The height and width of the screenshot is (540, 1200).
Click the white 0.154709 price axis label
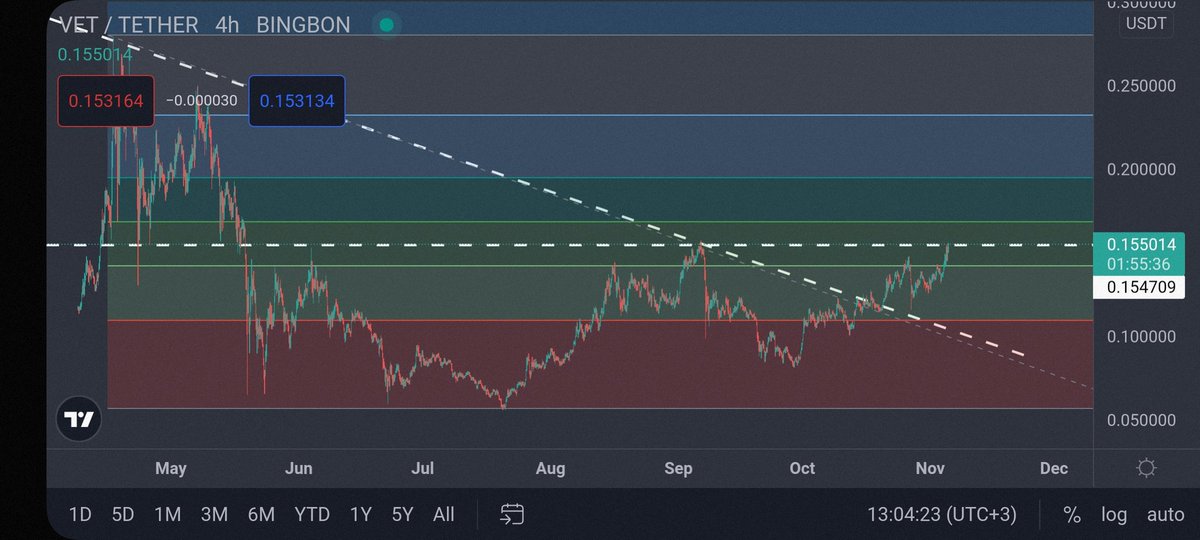click(x=1140, y=288)
